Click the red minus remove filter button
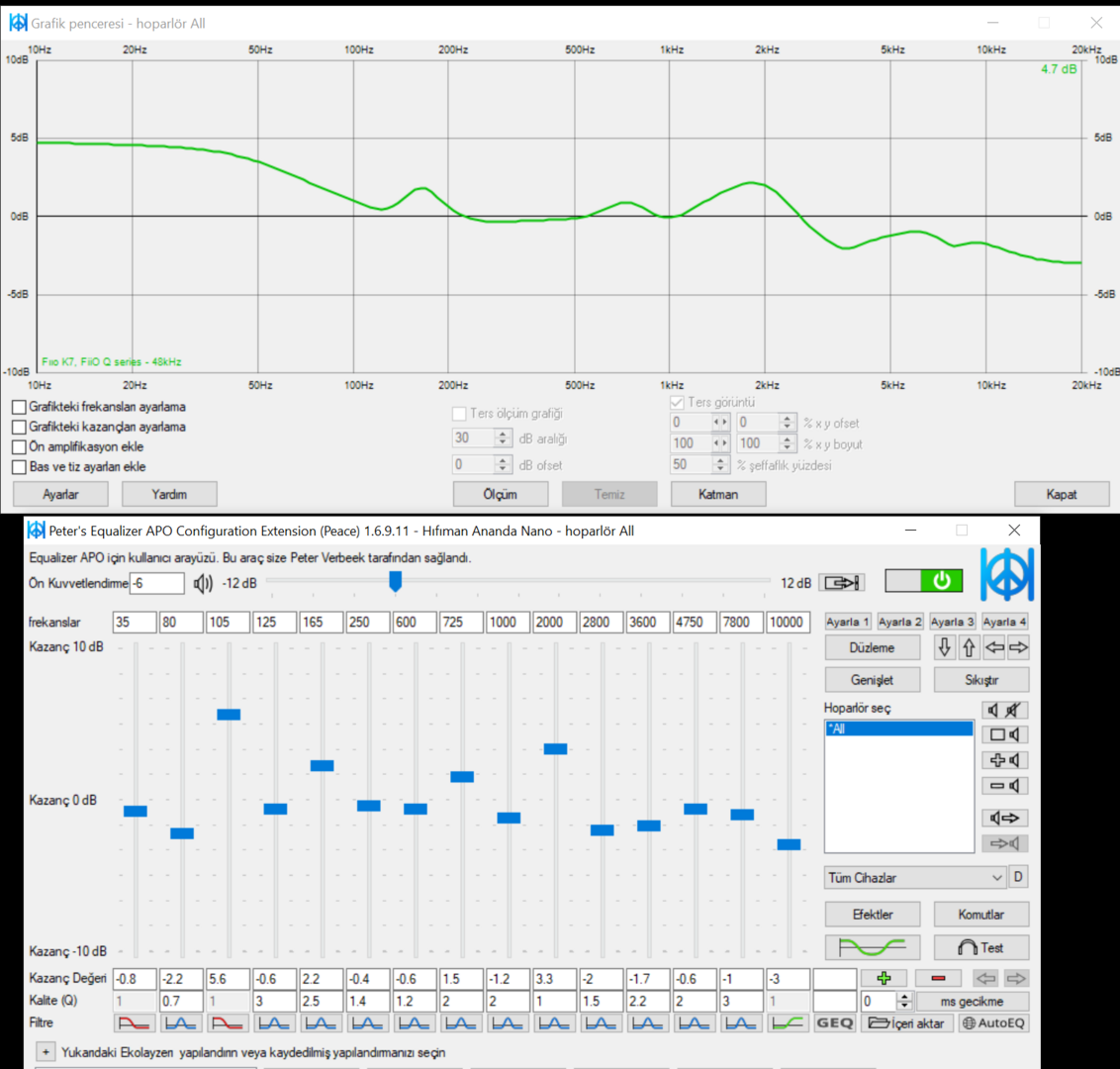 [x=939, y=978]
